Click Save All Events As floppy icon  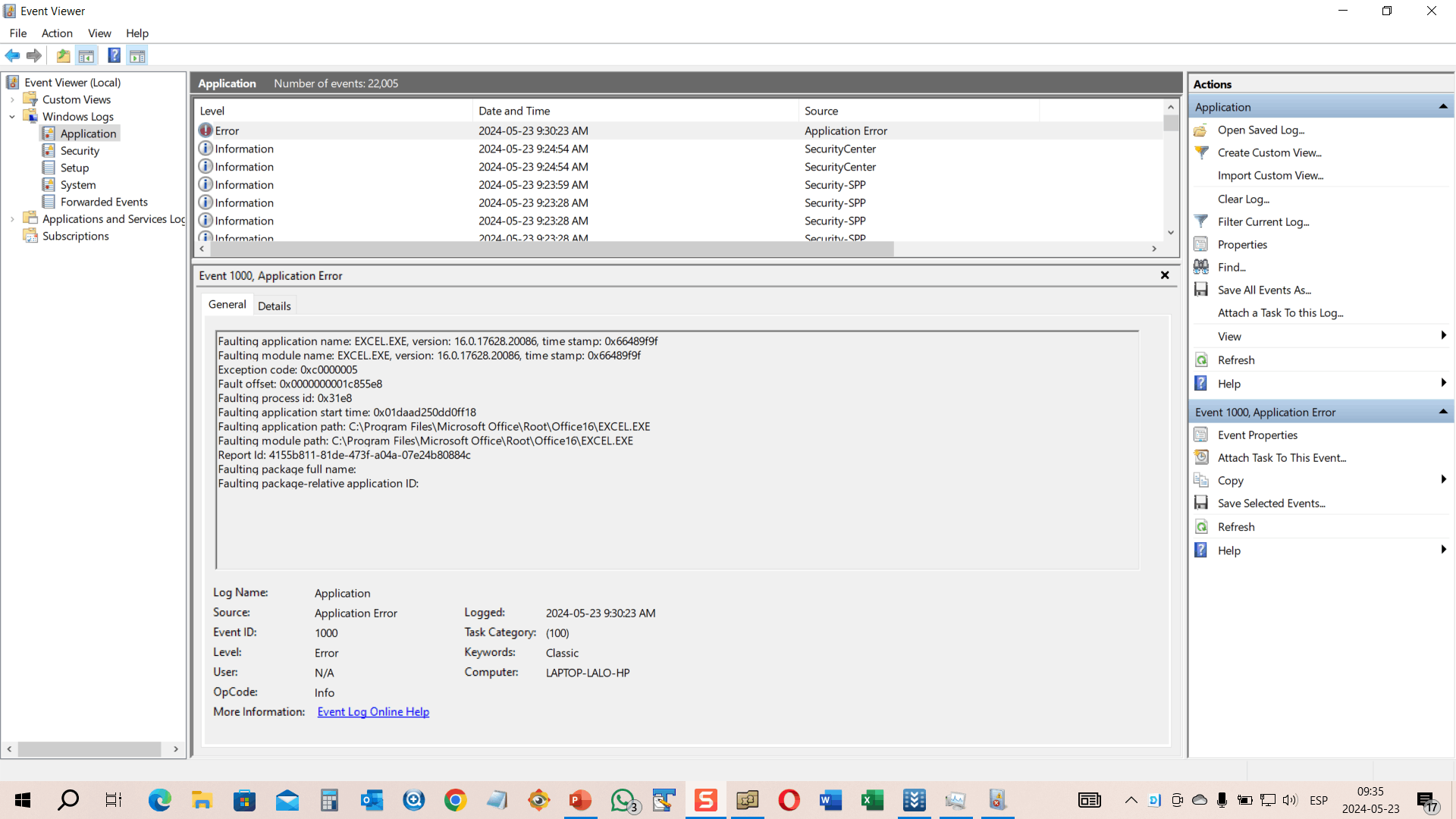1201,290
